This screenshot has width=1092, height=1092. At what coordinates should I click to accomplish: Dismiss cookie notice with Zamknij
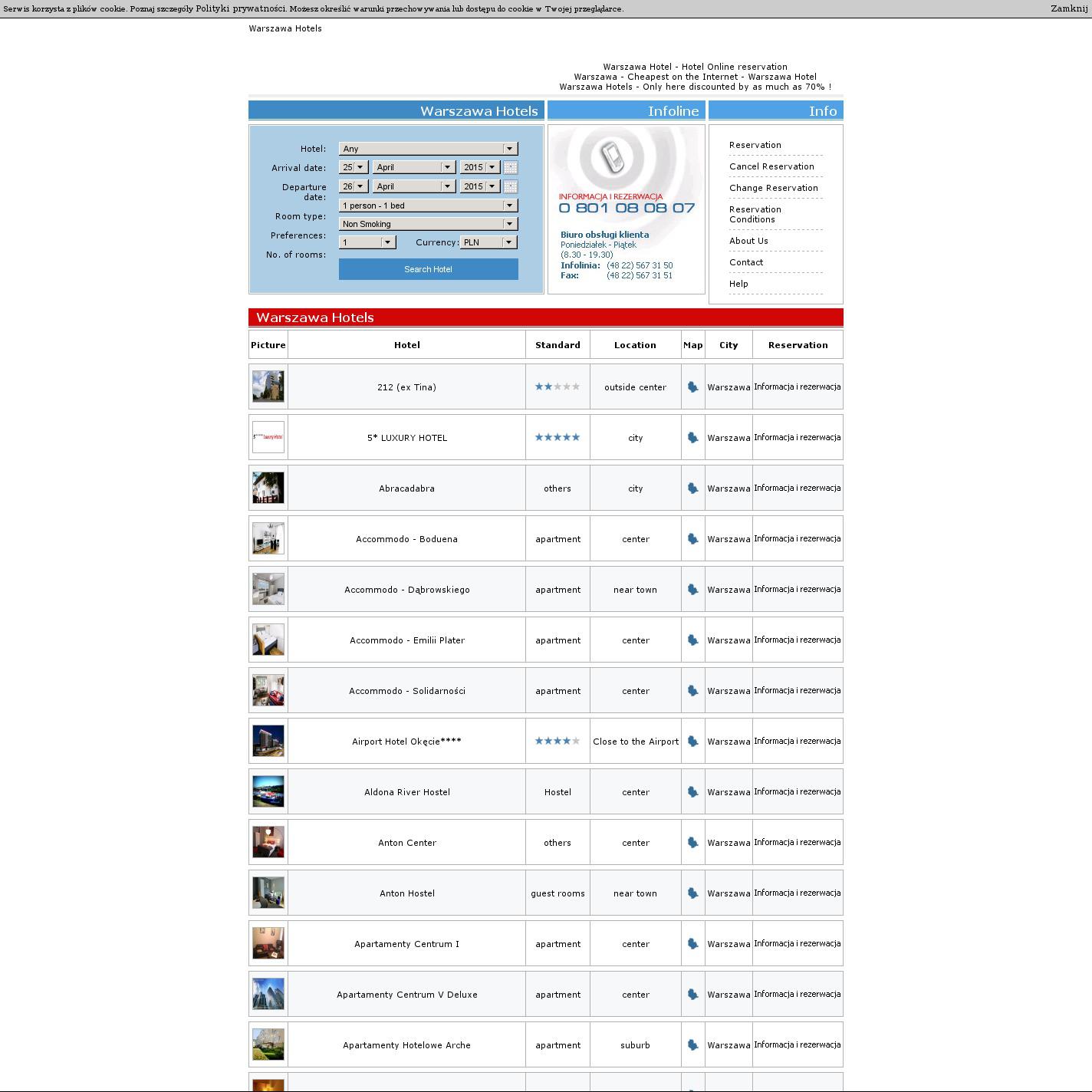(1068, 8)
